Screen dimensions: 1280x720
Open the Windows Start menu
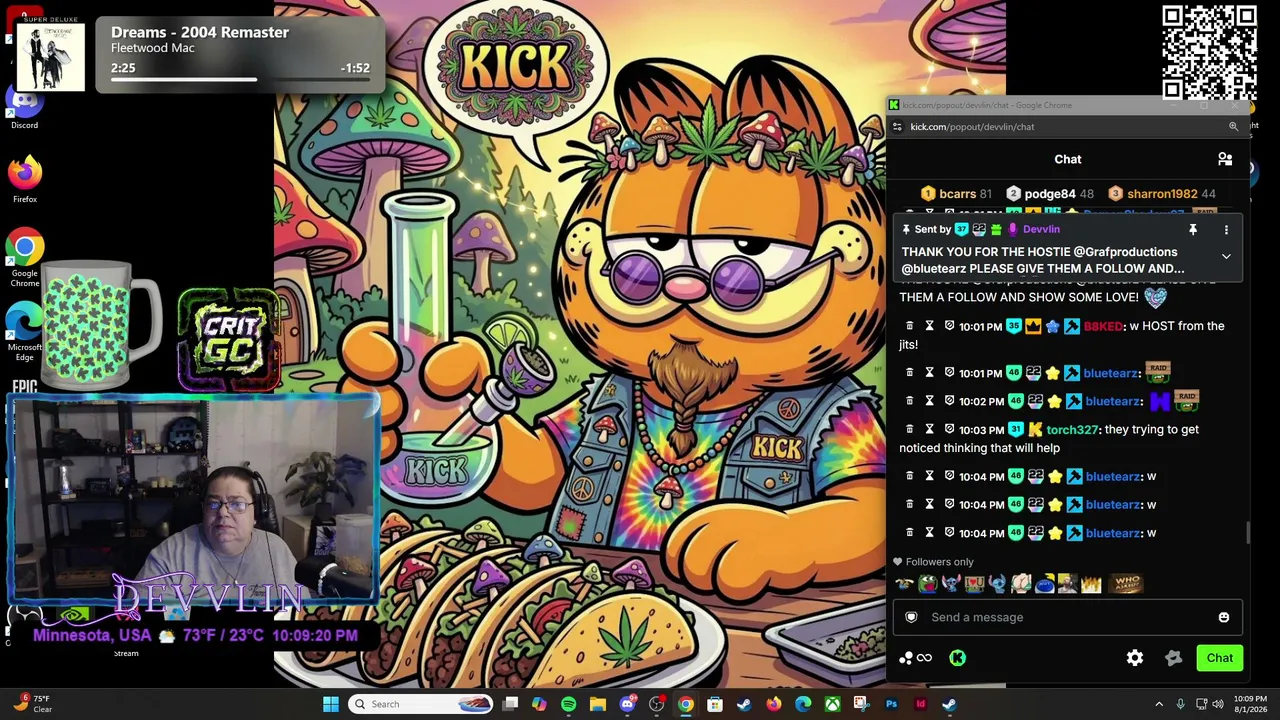coord(331,704)
